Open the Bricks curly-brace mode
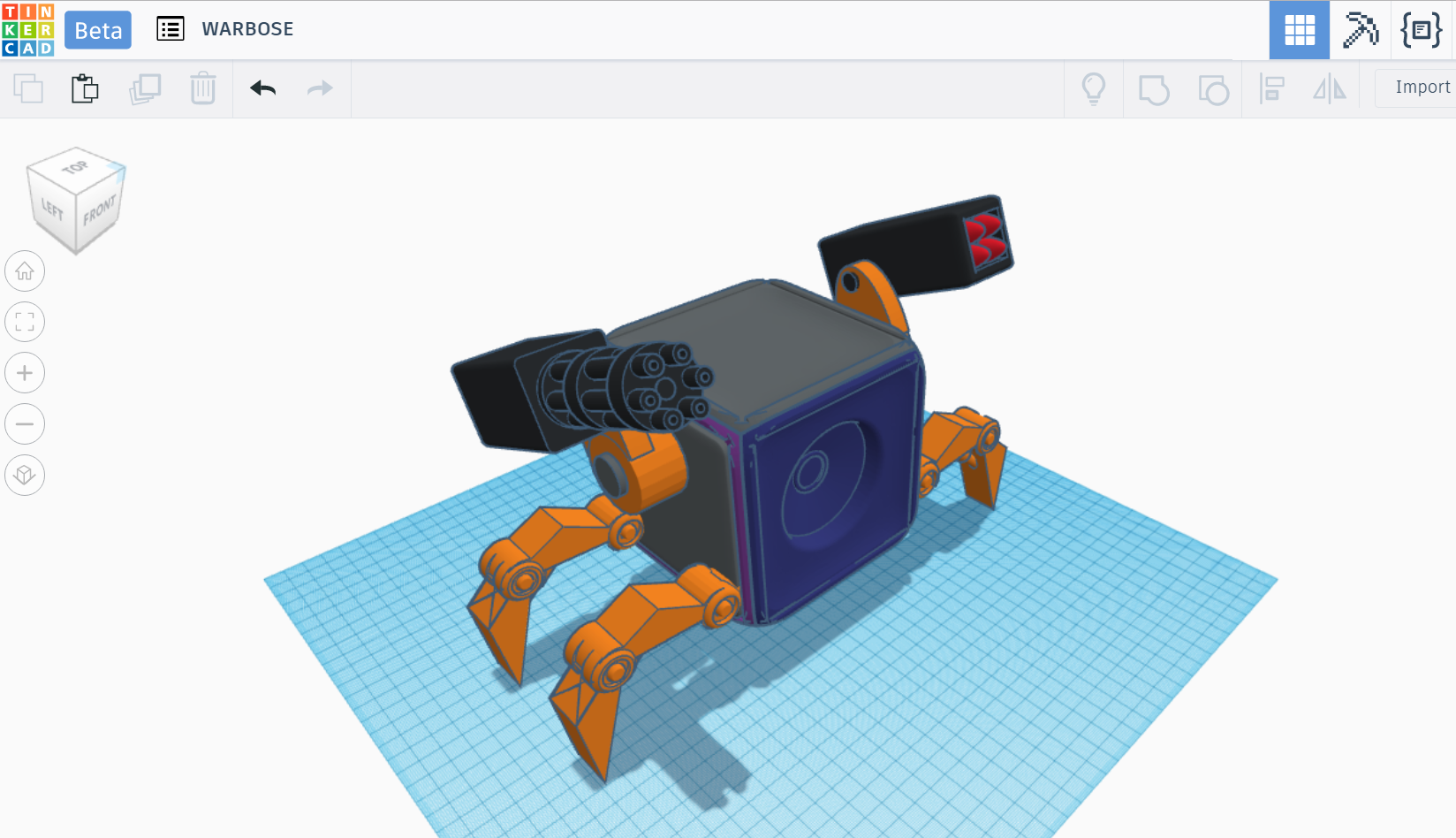1456x838 pixels. click(1422, 30)
